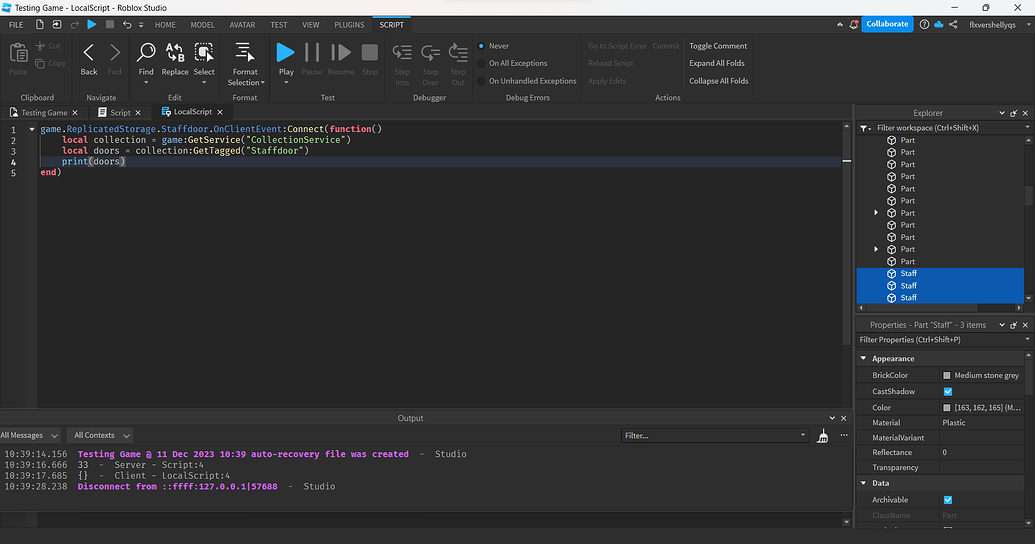Select the Never debug errors option
The image size is (1035, 544).
(x=481, y=46)
